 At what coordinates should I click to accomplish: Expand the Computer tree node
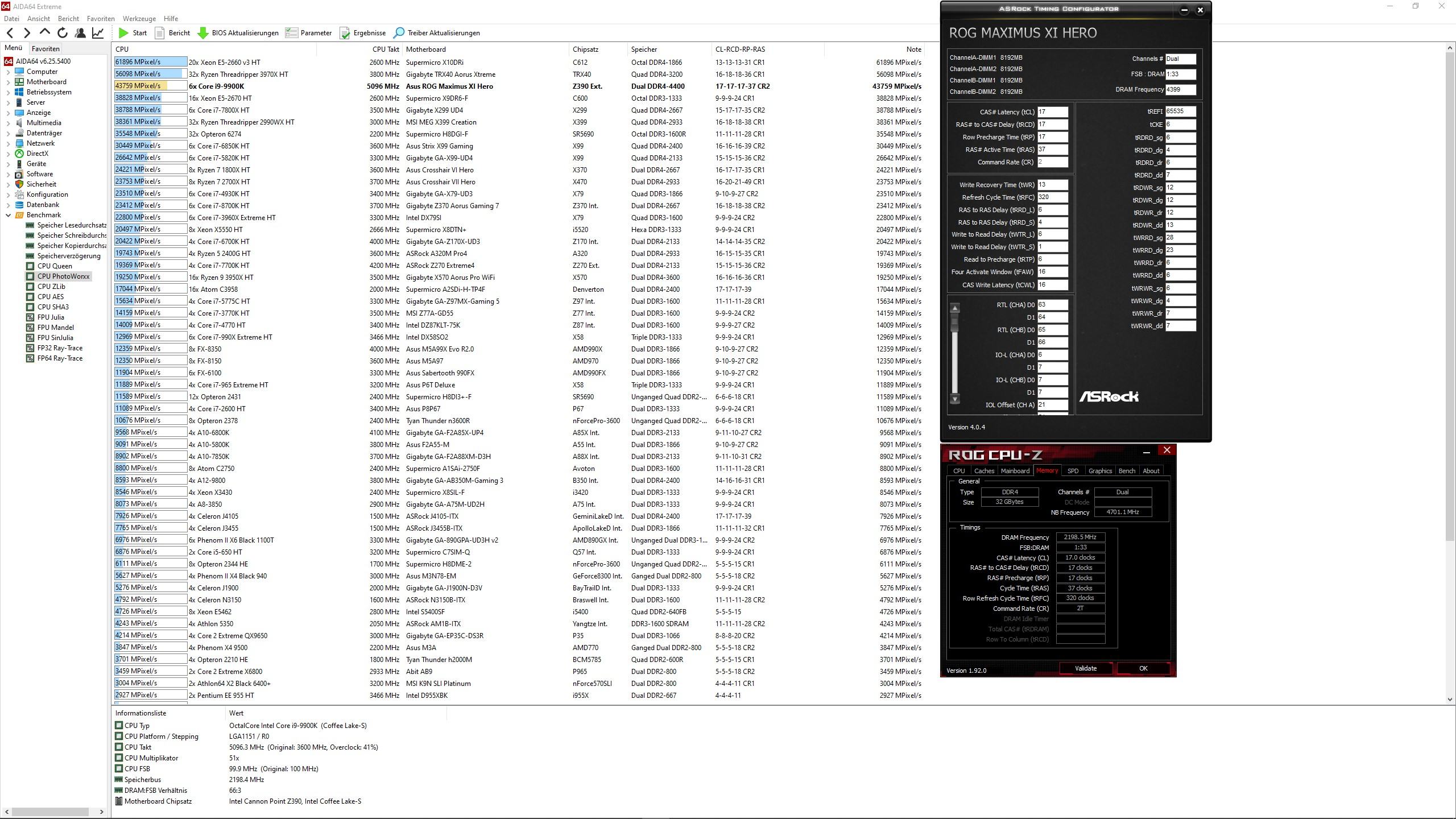pos(8,72)
